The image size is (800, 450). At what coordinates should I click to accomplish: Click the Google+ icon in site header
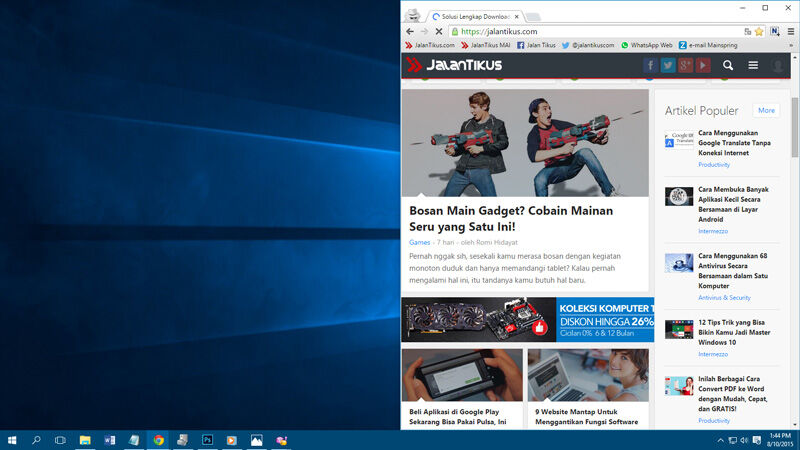point(685,65)
